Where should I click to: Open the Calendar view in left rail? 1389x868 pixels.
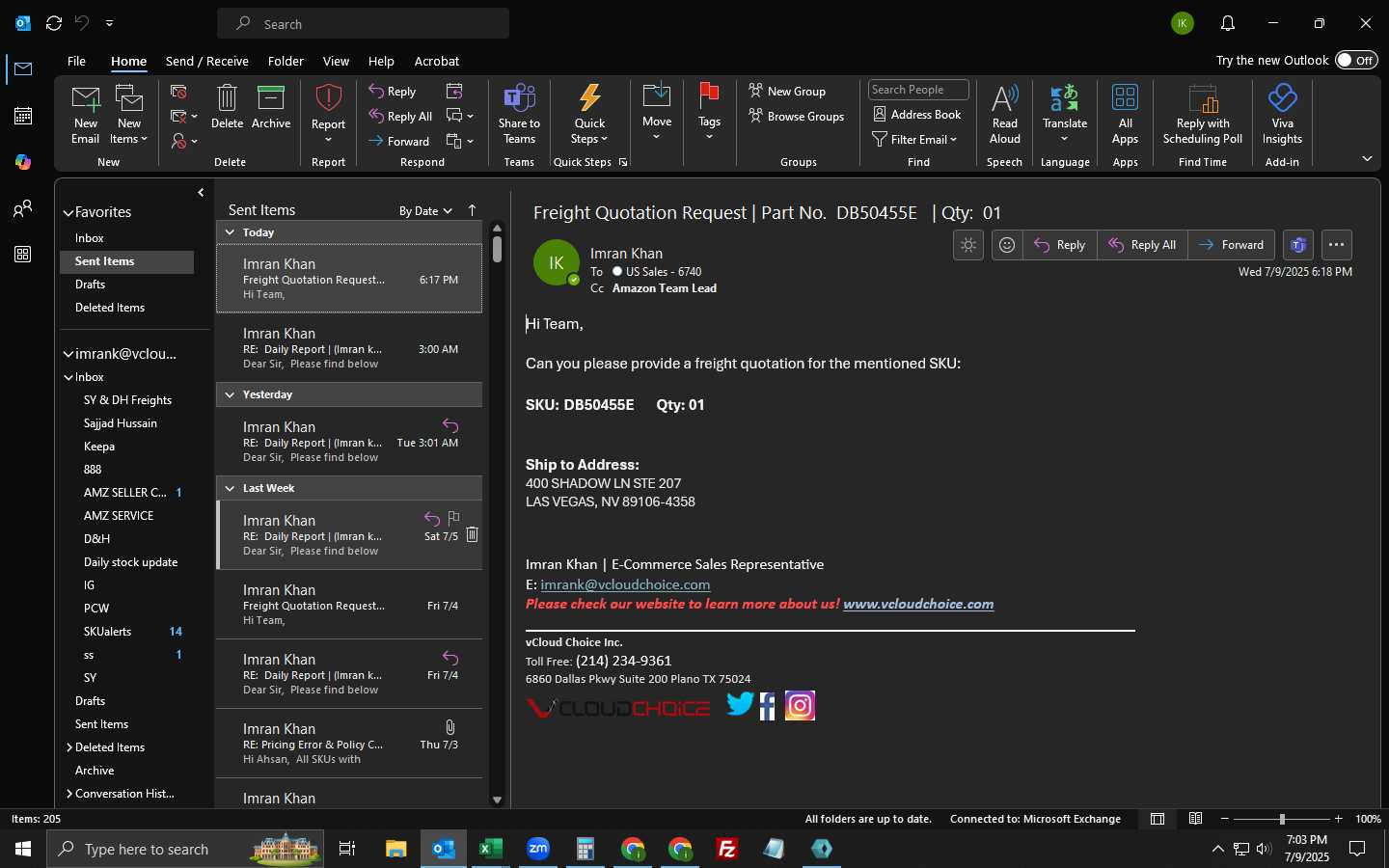click(23, 116)
